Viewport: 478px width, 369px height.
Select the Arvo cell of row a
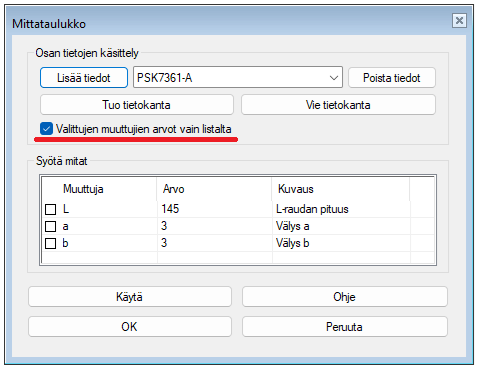click(215, 226)
